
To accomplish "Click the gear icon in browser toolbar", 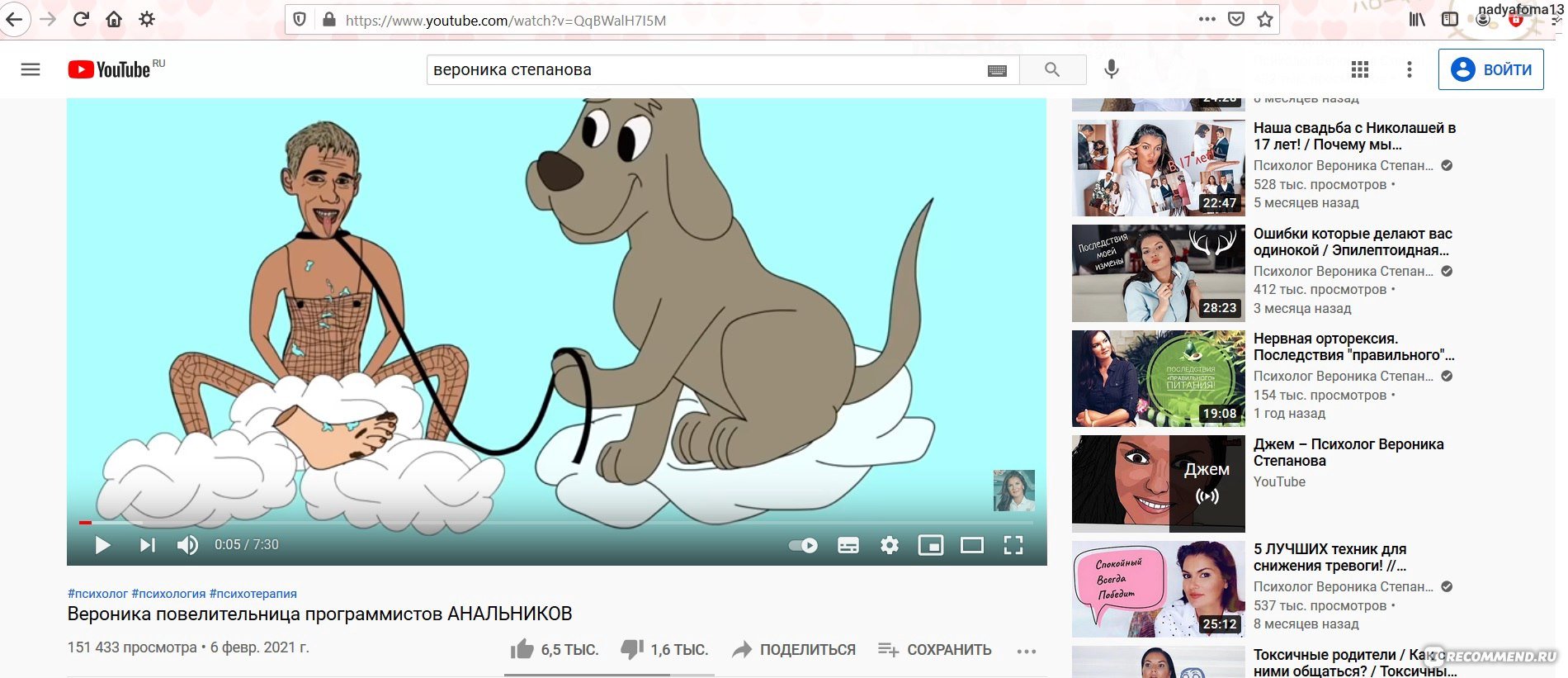I will point(147,19).
